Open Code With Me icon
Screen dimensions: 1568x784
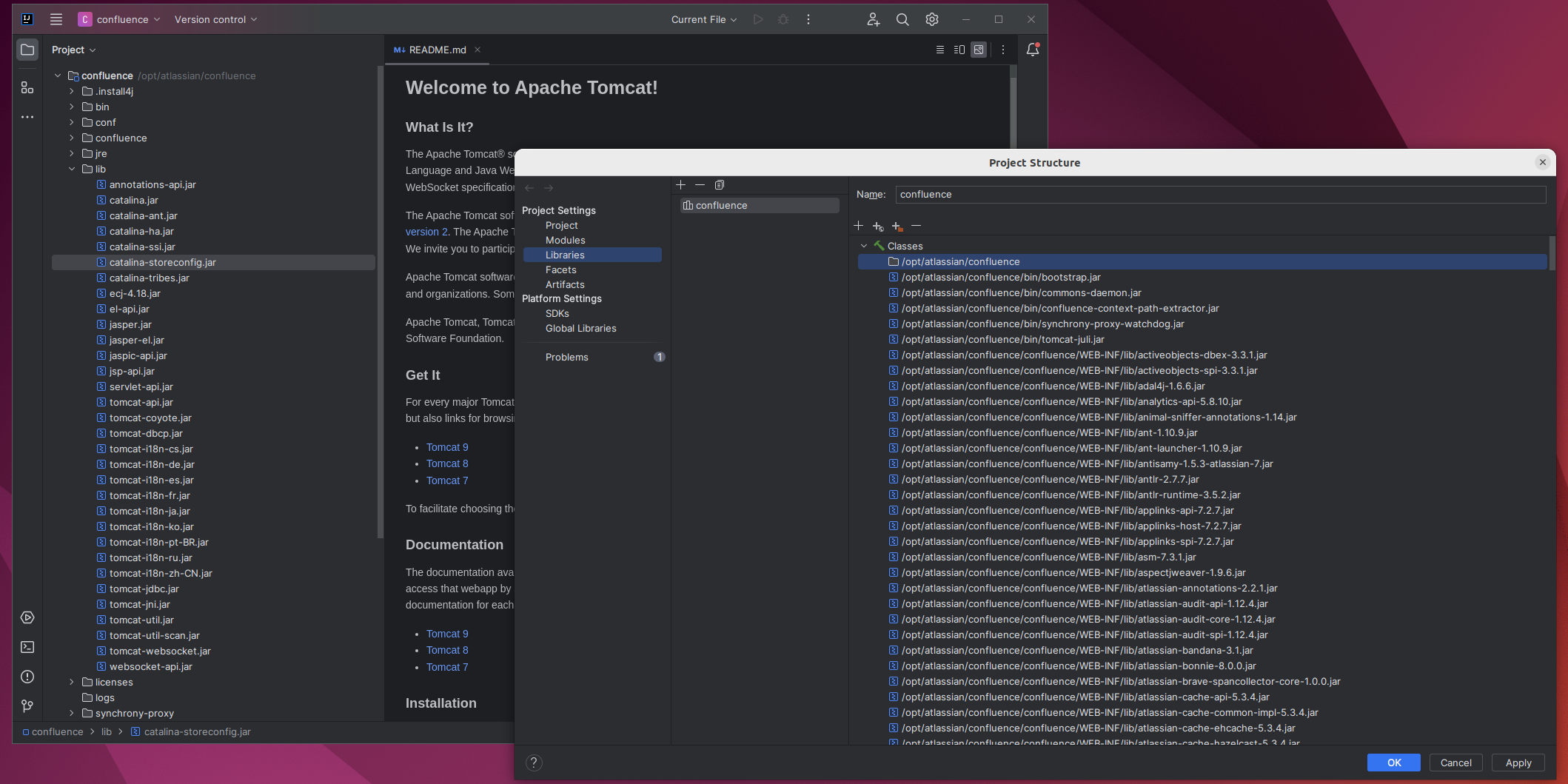coord(874,19)
